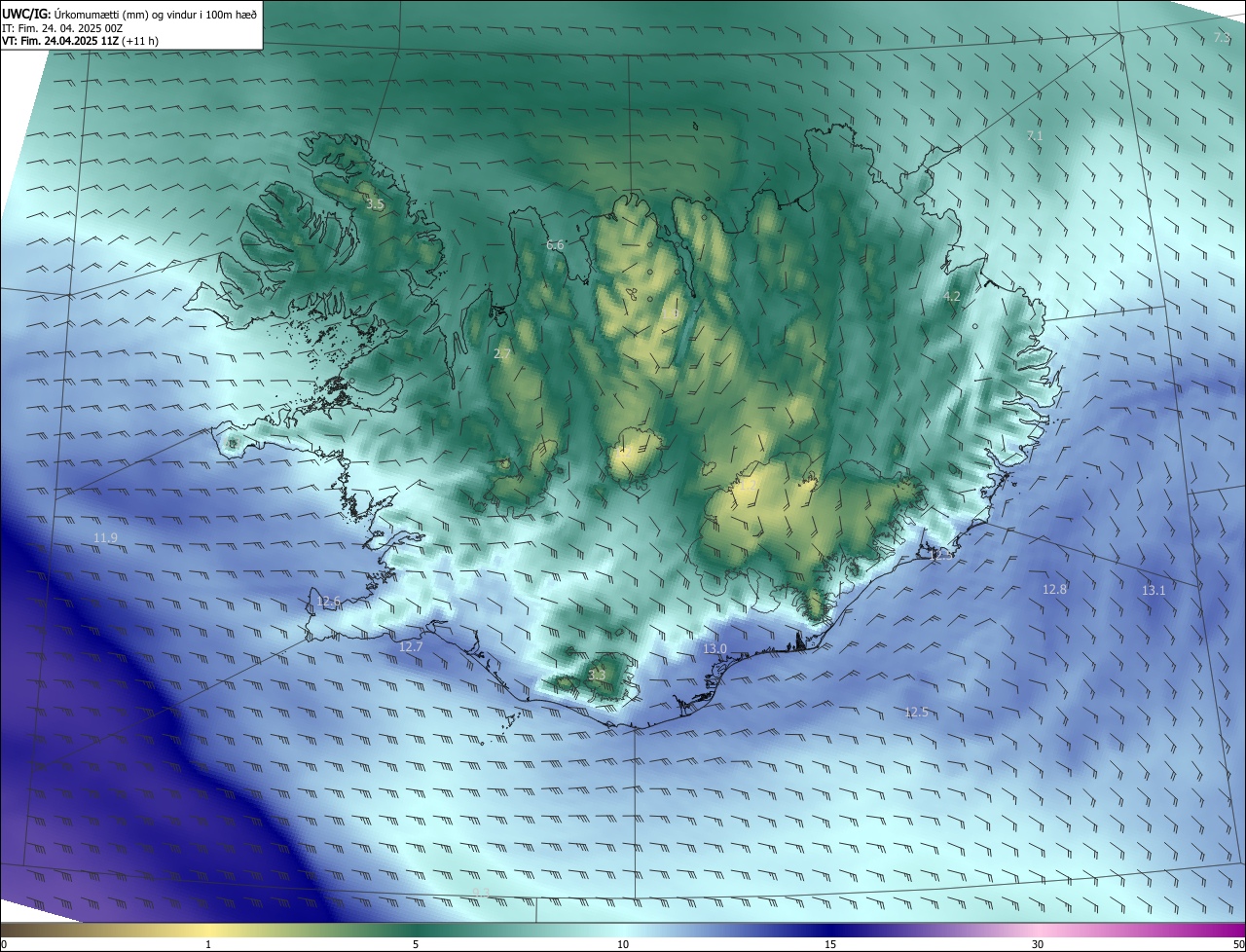Click the '15' tick label on color scale
Image resolution: width=1246 pixels, height=952 pixels.
[x=830, y=945]
